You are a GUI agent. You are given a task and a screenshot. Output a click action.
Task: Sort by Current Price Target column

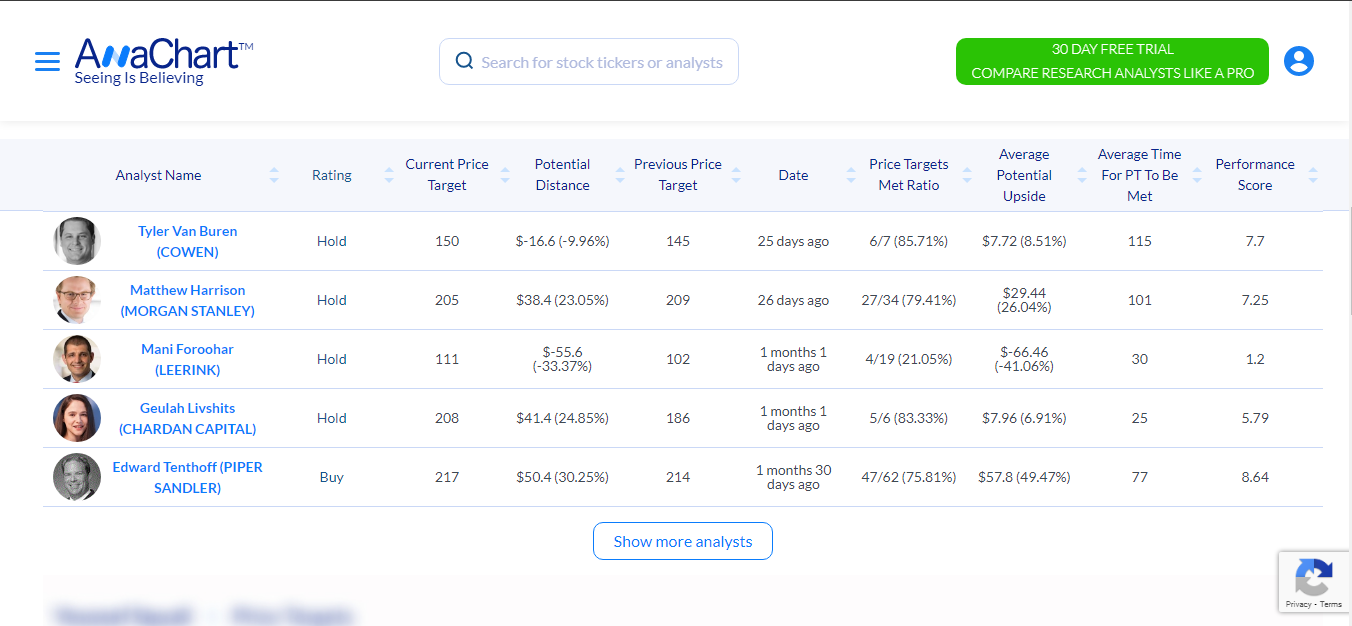click(504, 174)
